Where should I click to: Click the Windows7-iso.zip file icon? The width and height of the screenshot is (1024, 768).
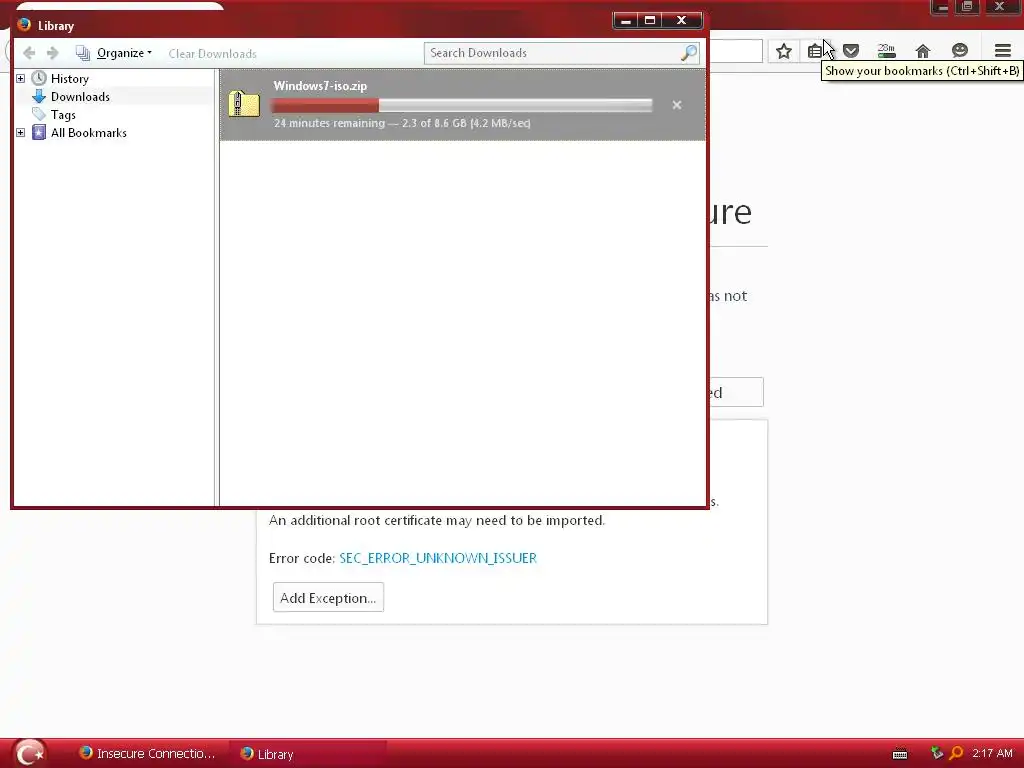[244, 104]
